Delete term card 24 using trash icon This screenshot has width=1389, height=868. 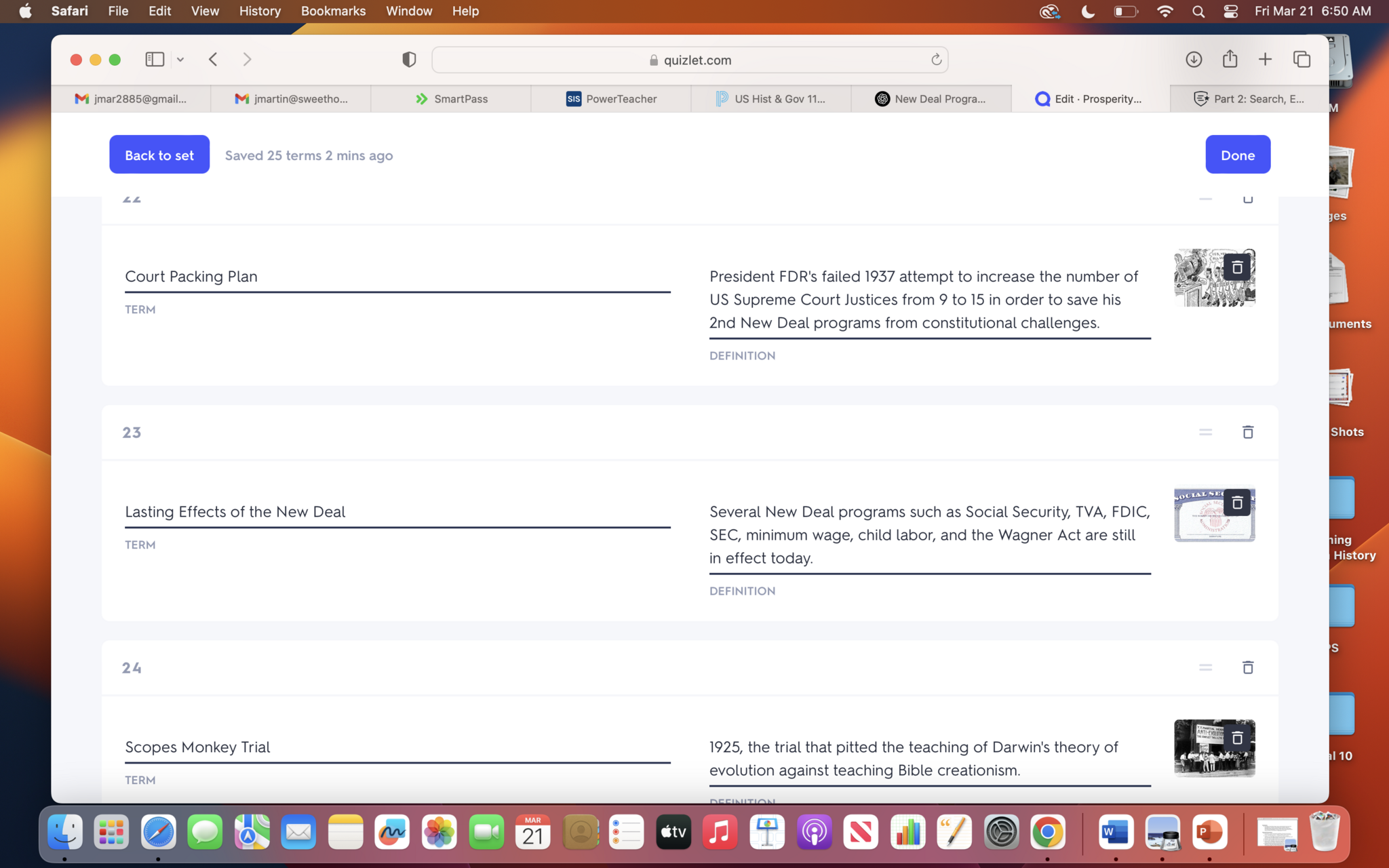click(x=1247, y=667)
